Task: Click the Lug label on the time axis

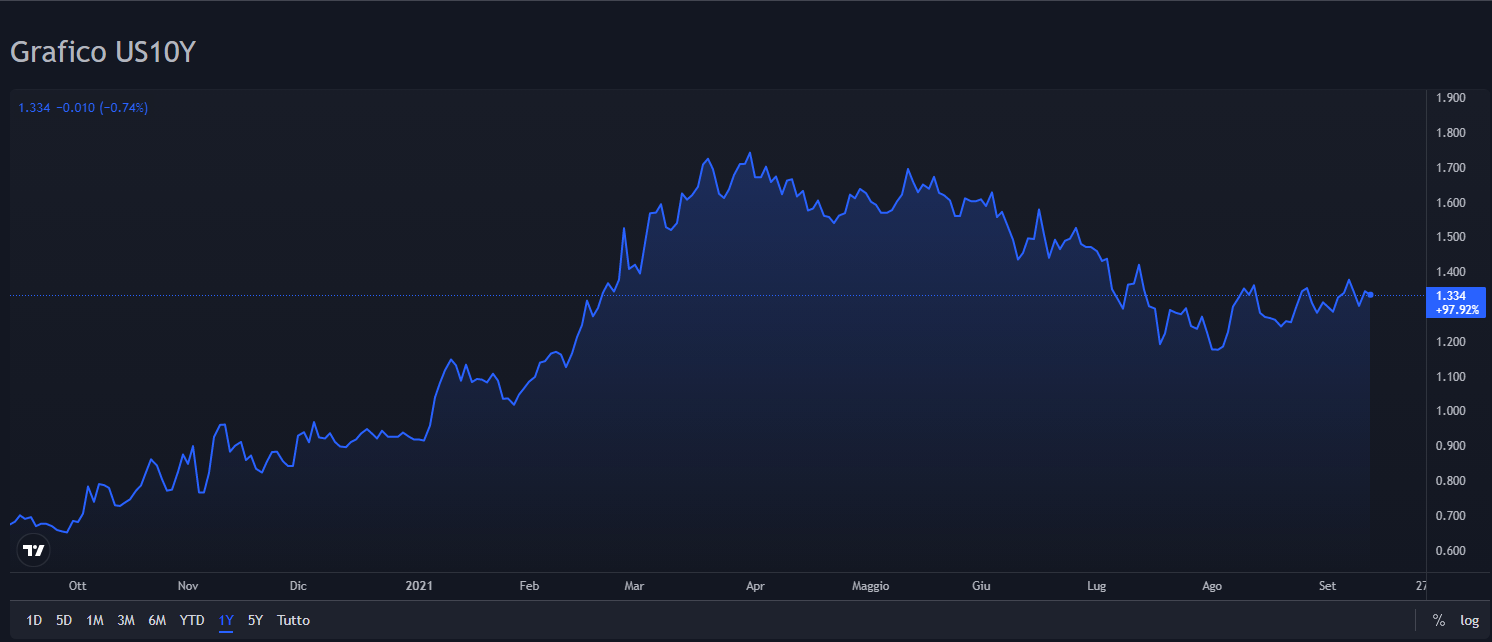Action: (1097, 586)
